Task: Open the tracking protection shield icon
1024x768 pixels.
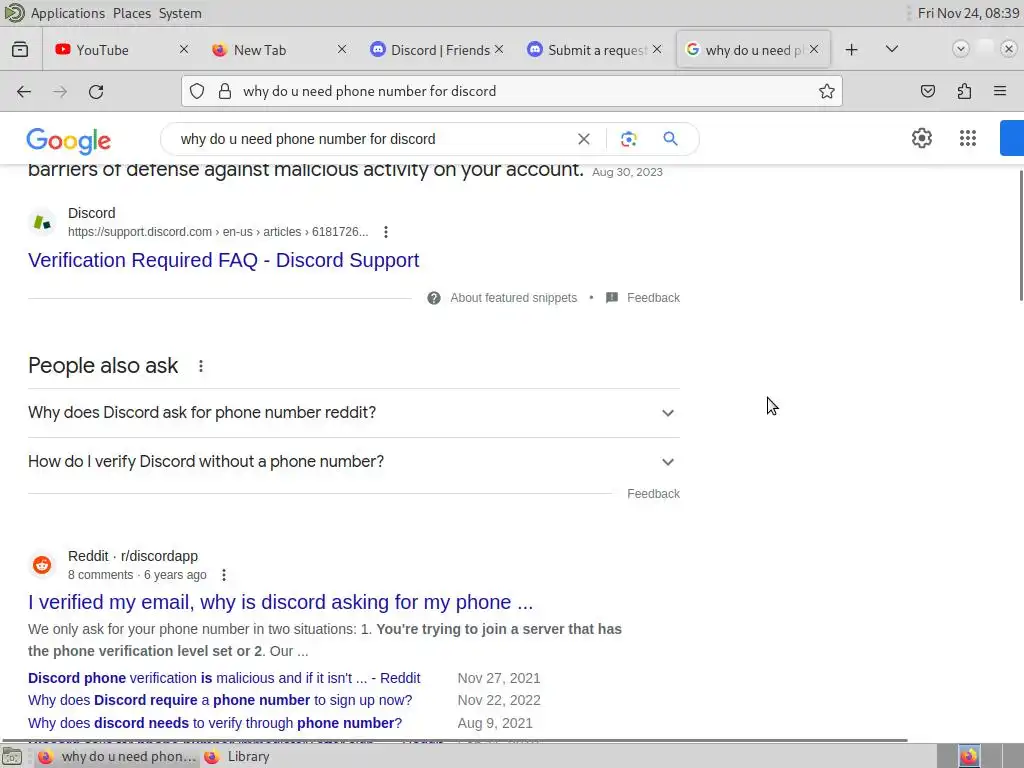Action: (197, 91)
